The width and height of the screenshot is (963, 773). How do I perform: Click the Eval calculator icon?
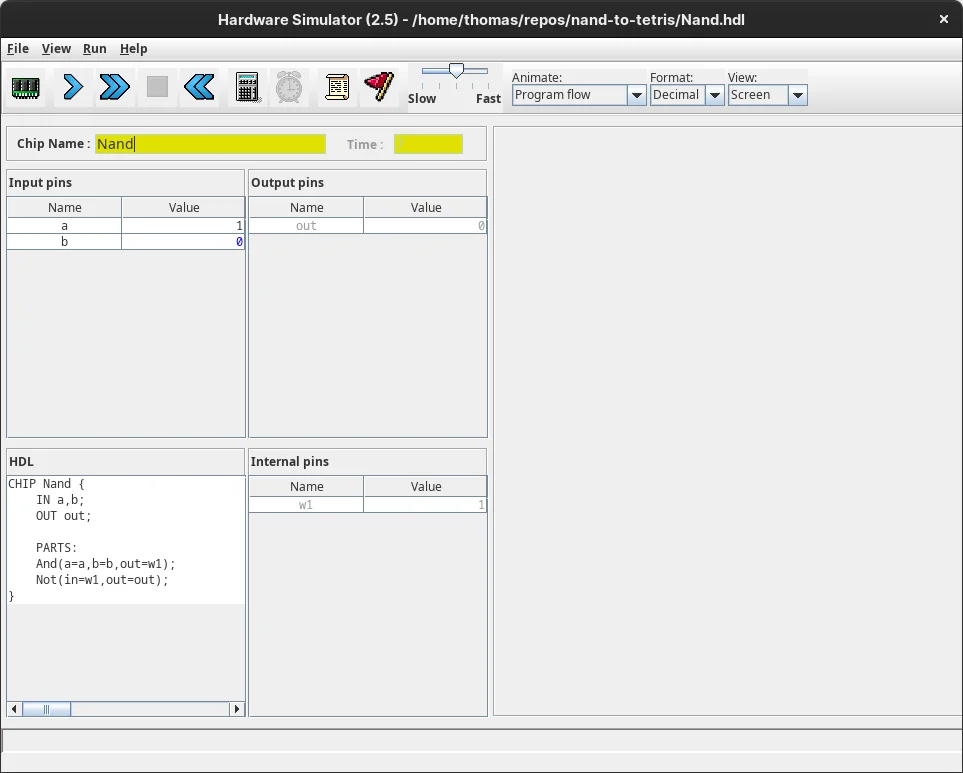[x=247, y=87]
